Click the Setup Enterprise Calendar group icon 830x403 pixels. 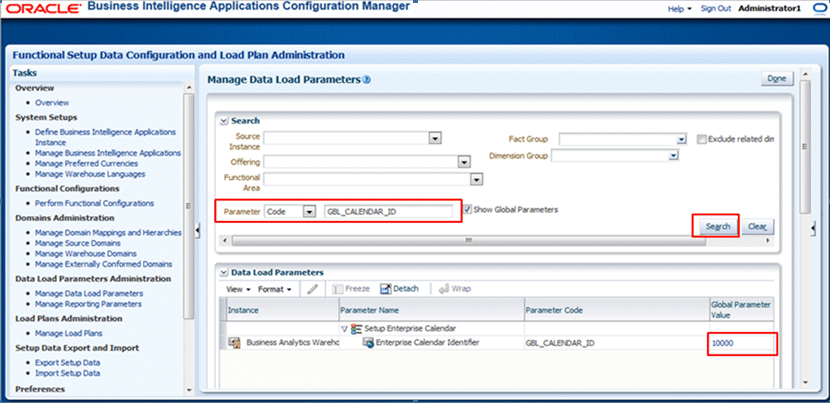click(357, 329)
